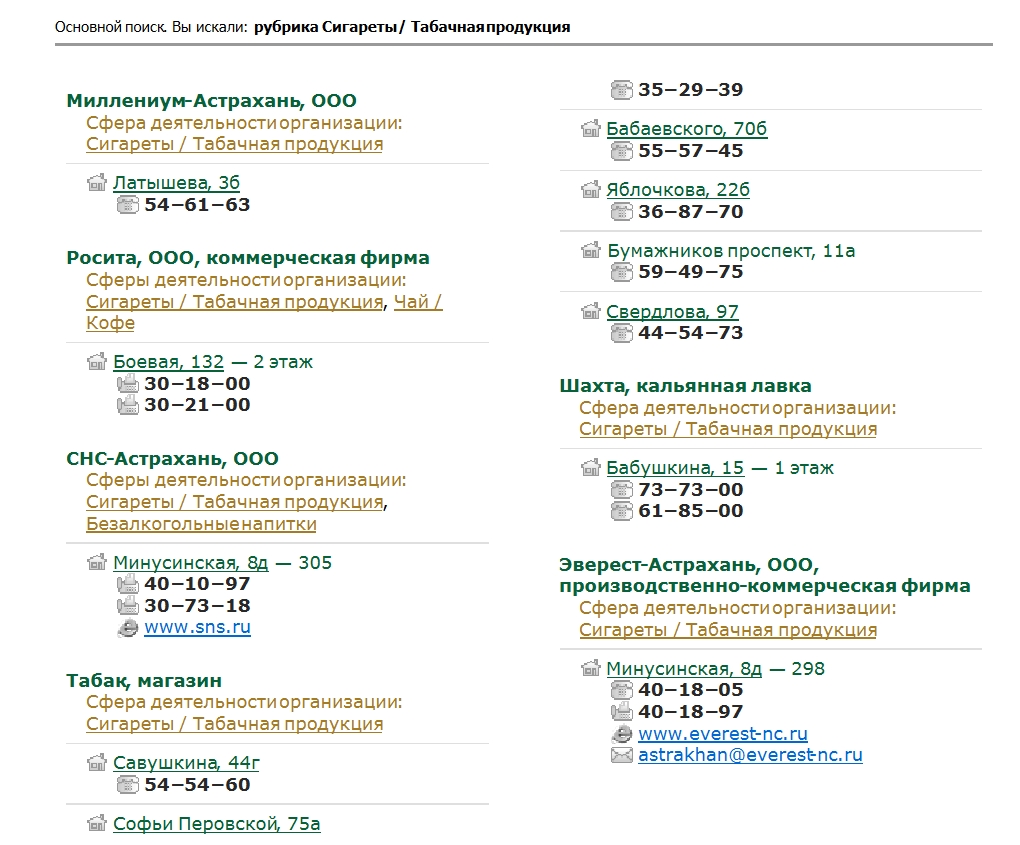Screen dimensions: 1020x845
Task: Click the globe icon beside www.sns.ru
Action: click(128, 627)
